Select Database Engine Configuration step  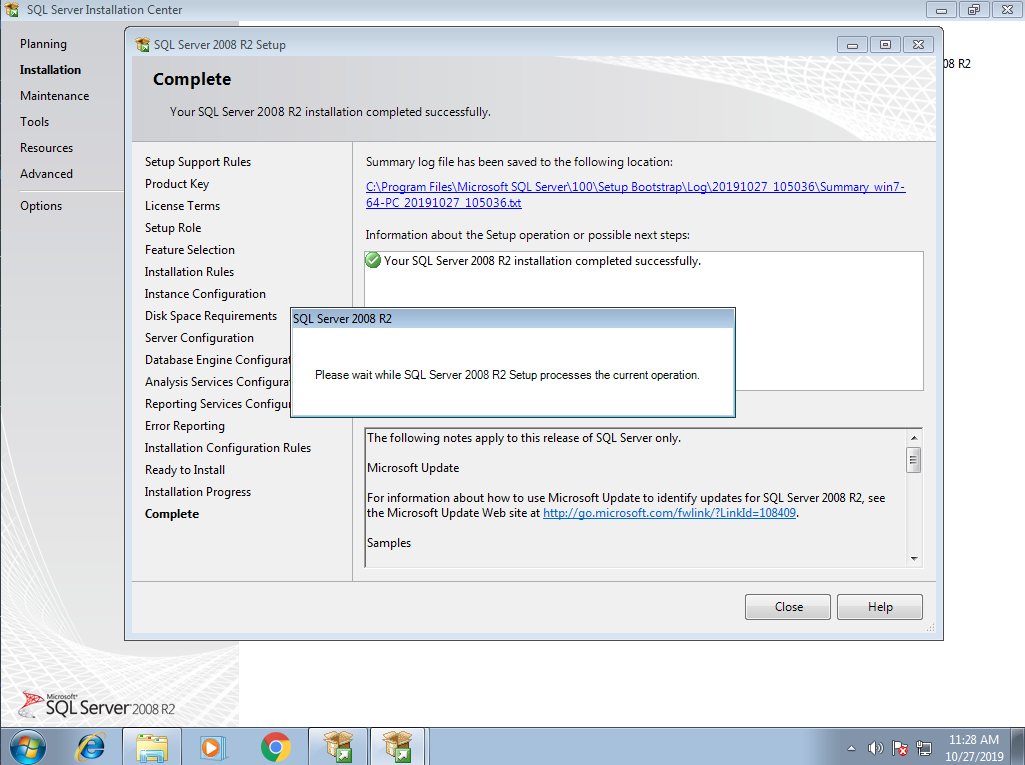[x=217, y=360]
